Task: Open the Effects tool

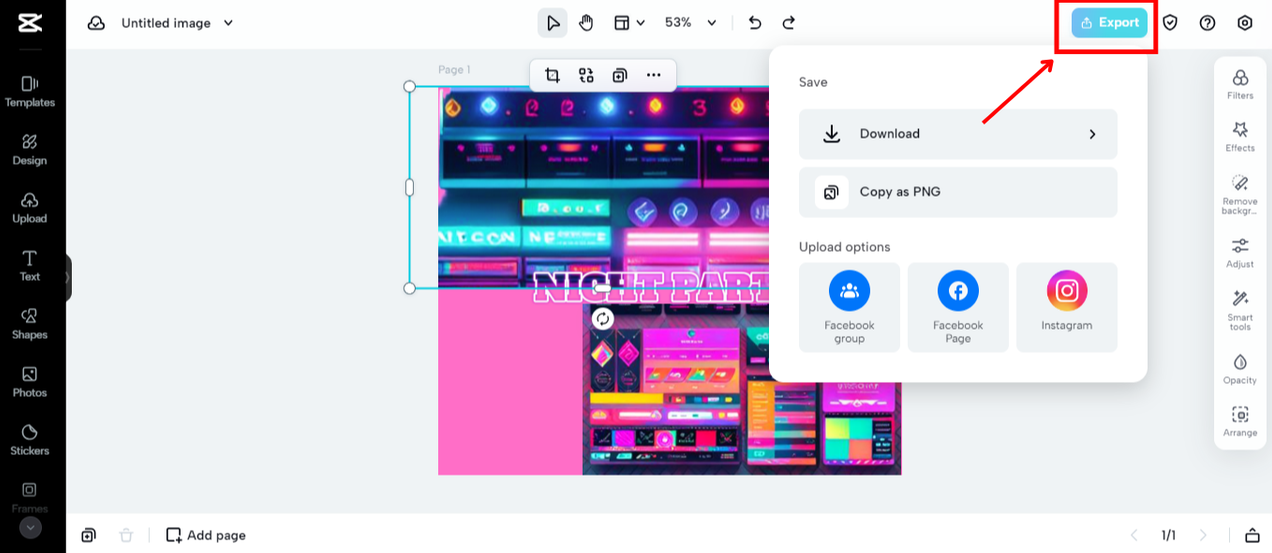Action: (x=1240, y=136)
